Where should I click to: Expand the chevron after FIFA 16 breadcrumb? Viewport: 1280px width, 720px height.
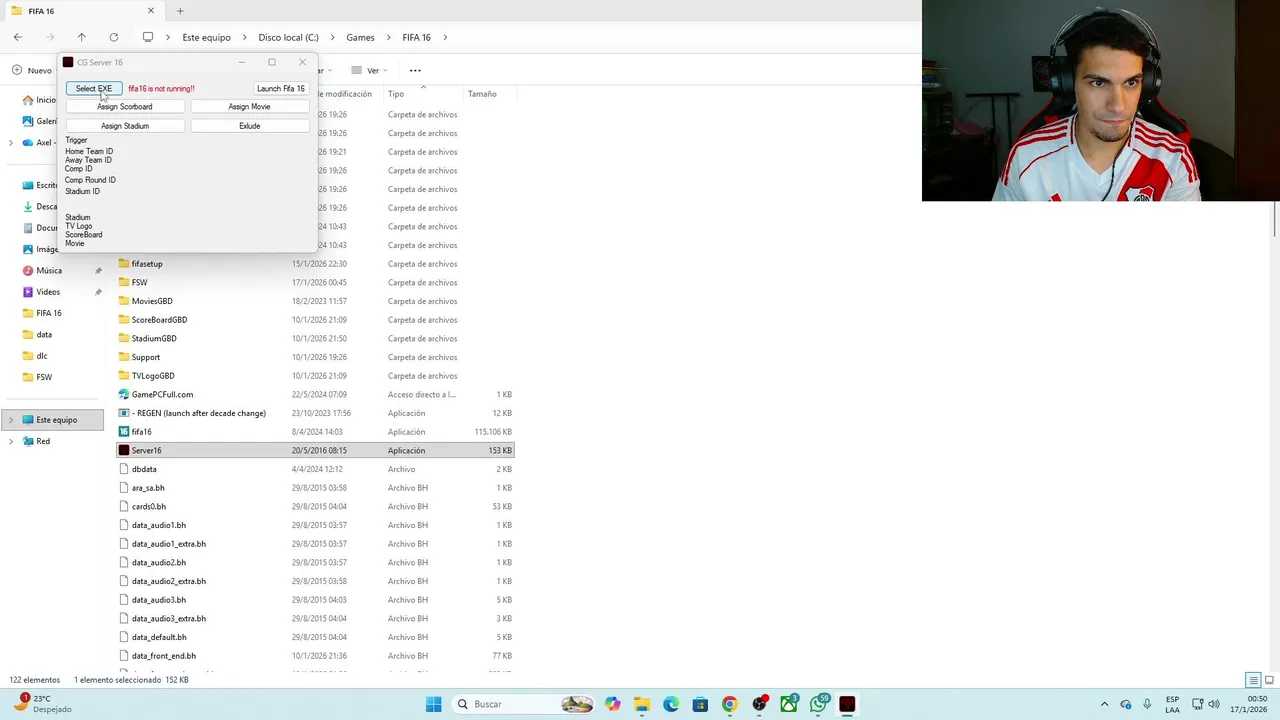(445, 37)
